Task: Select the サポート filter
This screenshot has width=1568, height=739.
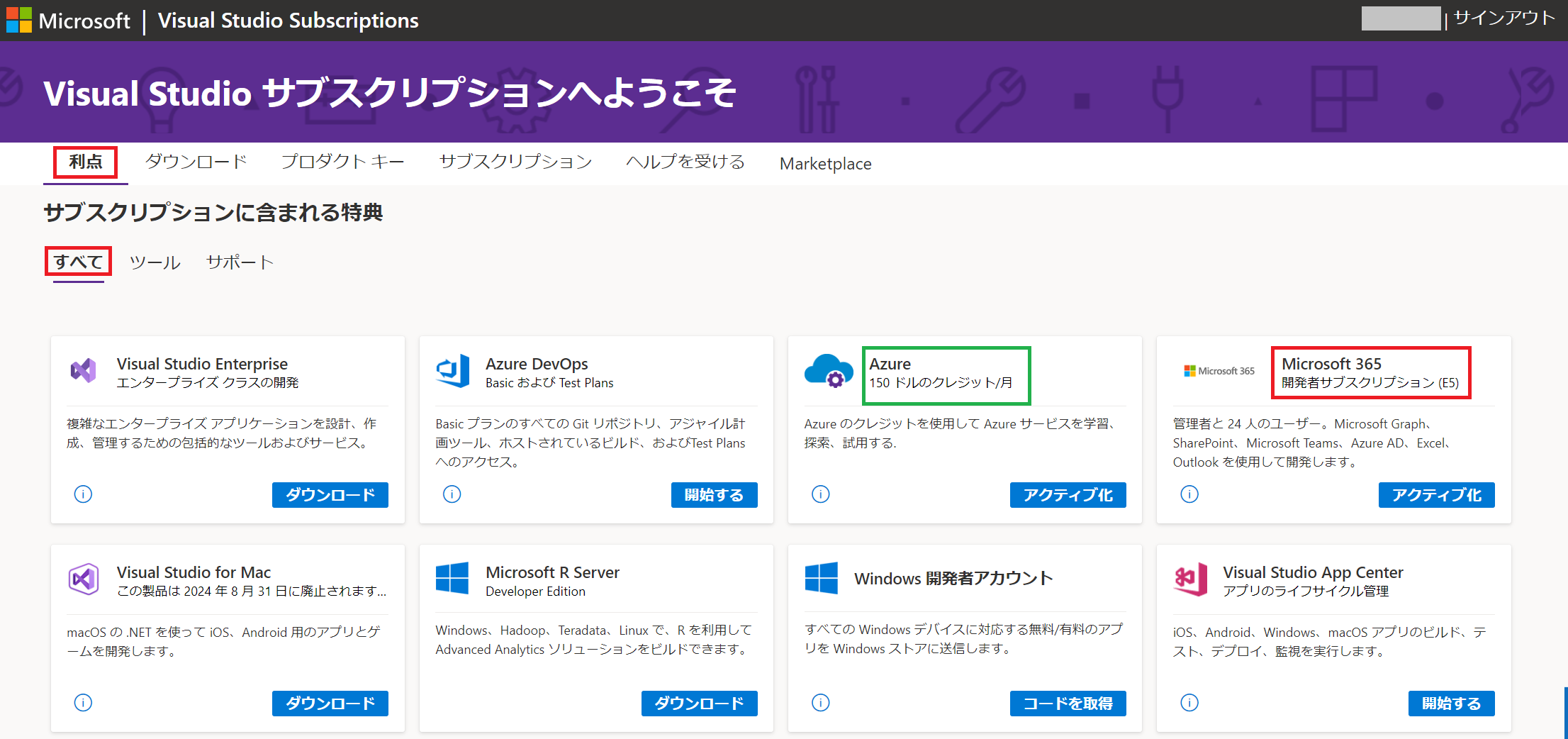Action: (239, 262)
